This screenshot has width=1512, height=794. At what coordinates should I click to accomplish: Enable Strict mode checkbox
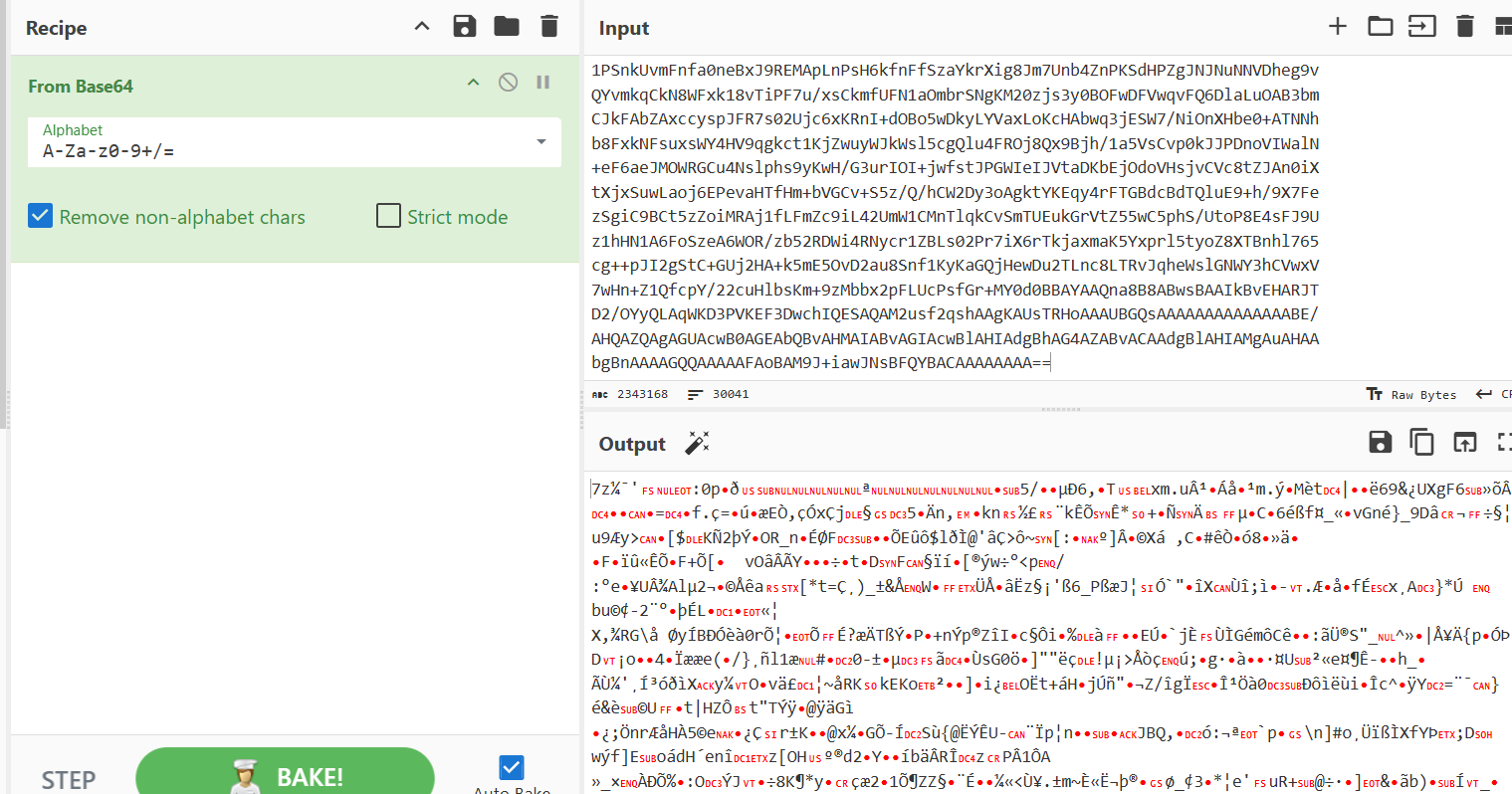pyautogui.click(x=389, y=216)
